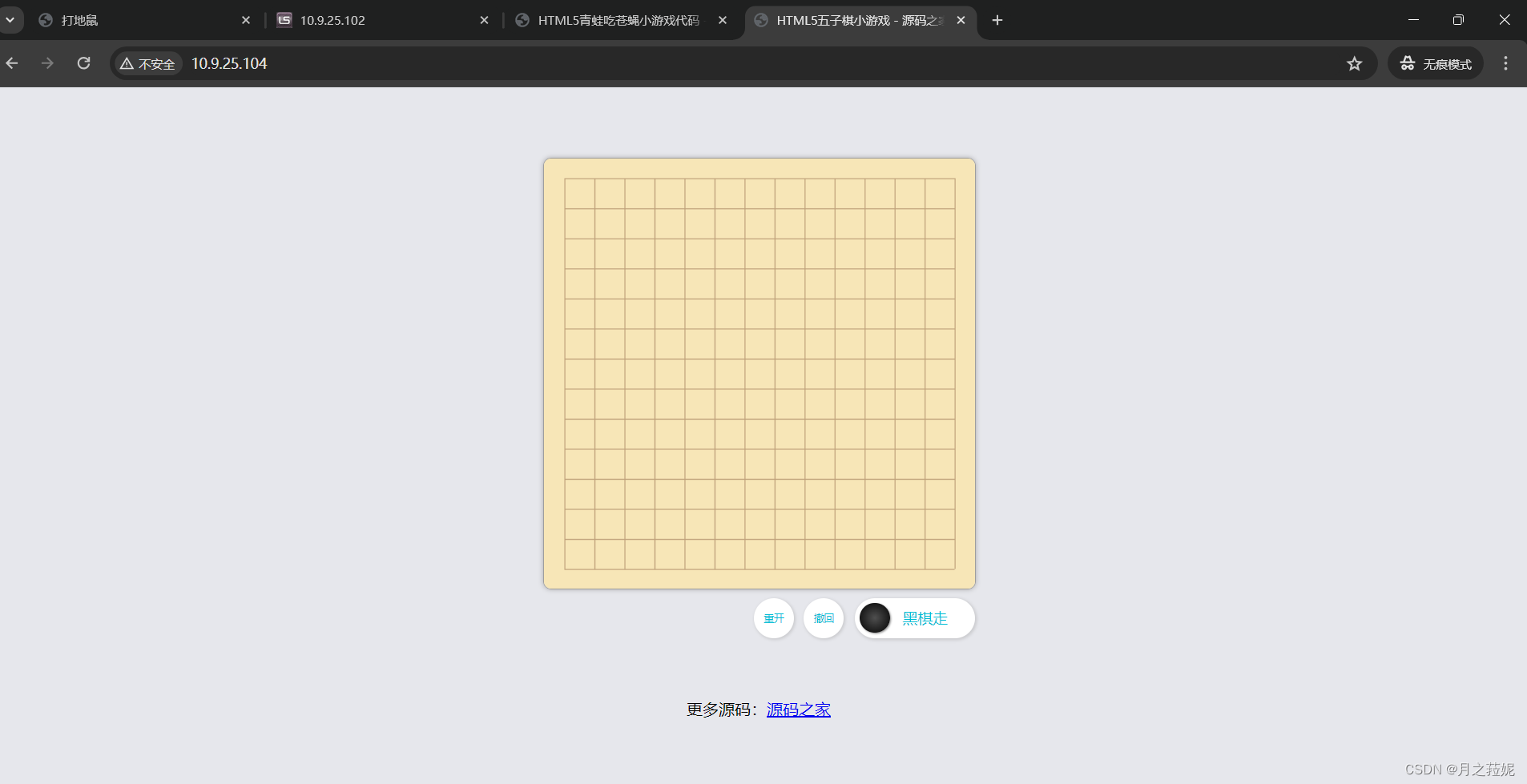Switch to the 打地鼠 tab
1527x784 pixels.
tap(144, 20)
